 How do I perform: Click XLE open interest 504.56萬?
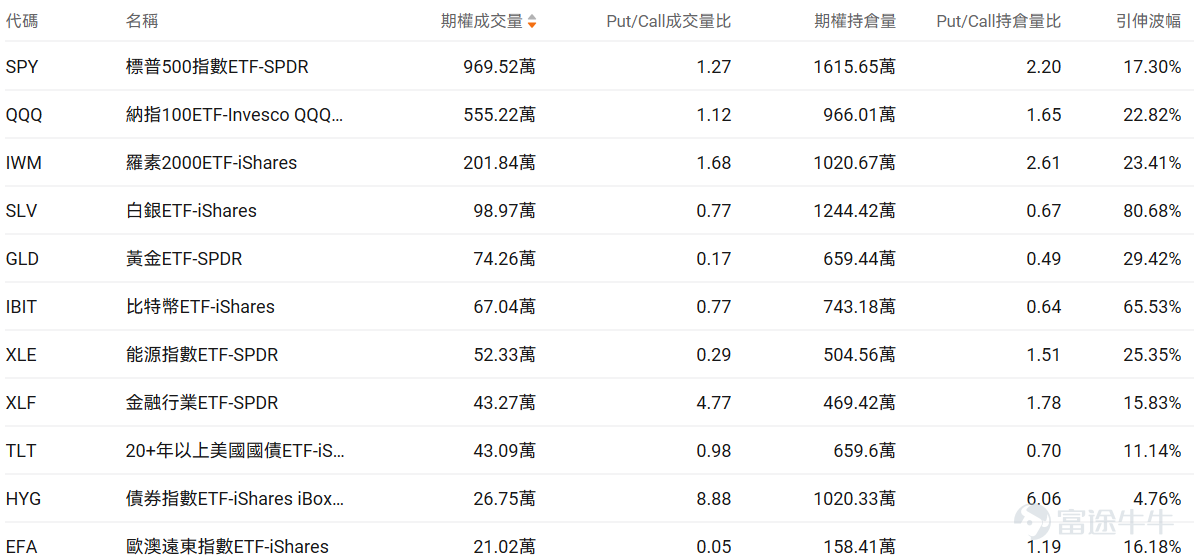(860, 355)
